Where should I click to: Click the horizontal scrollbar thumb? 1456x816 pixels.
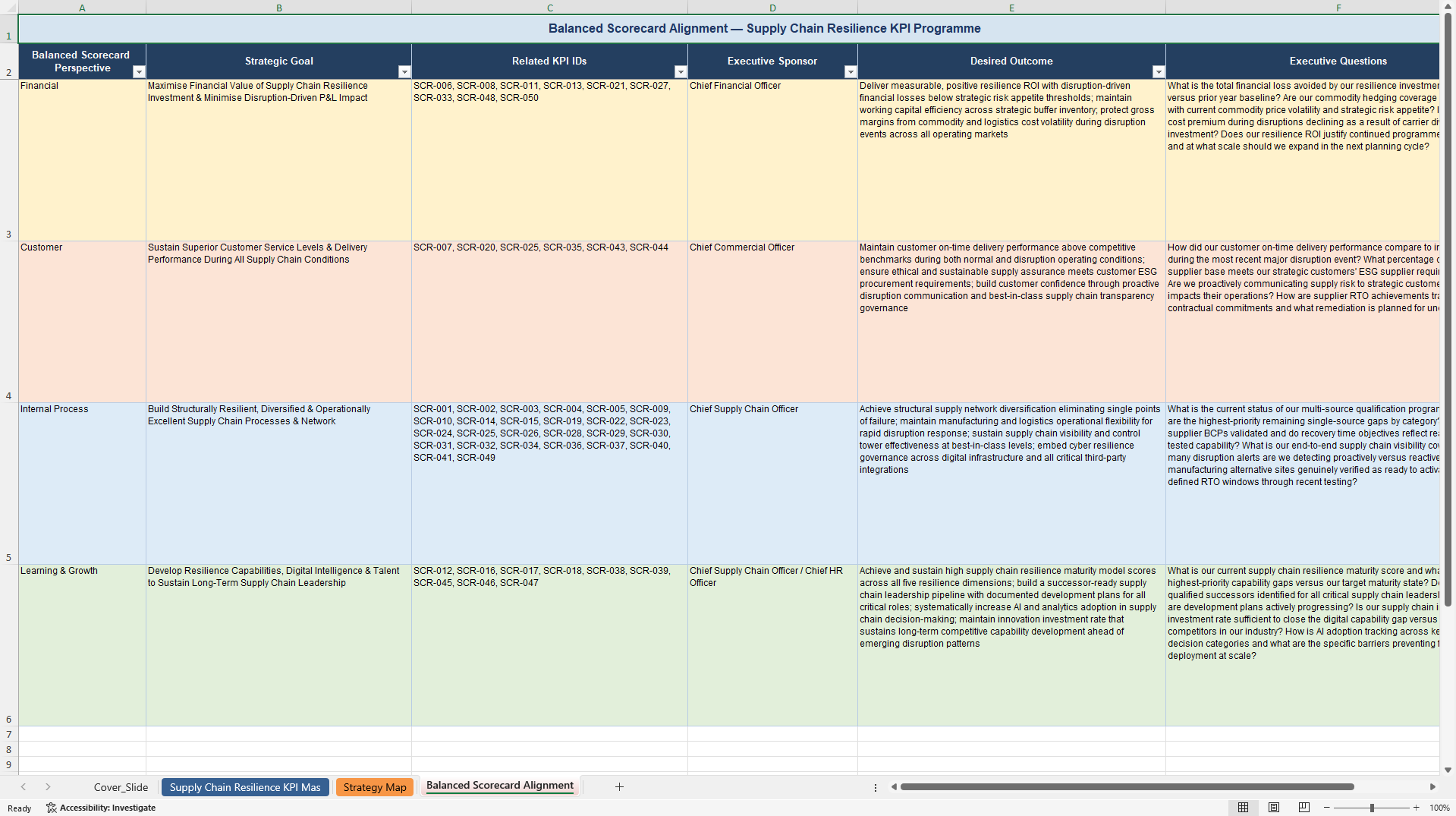(1127, 787)
